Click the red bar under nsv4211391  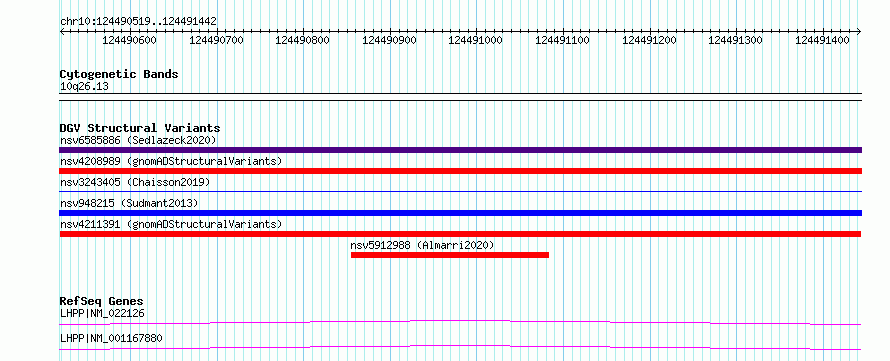click(460, 234)
